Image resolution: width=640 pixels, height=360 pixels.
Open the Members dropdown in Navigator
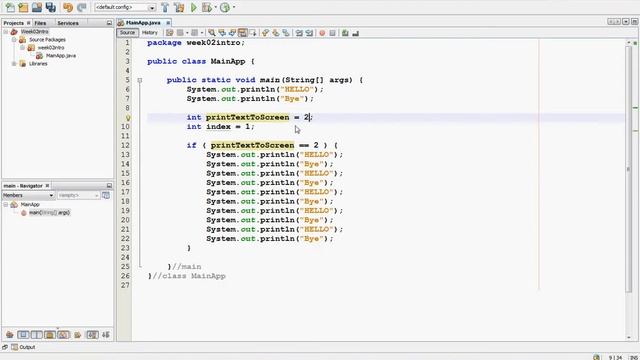[x=28, y=196]
